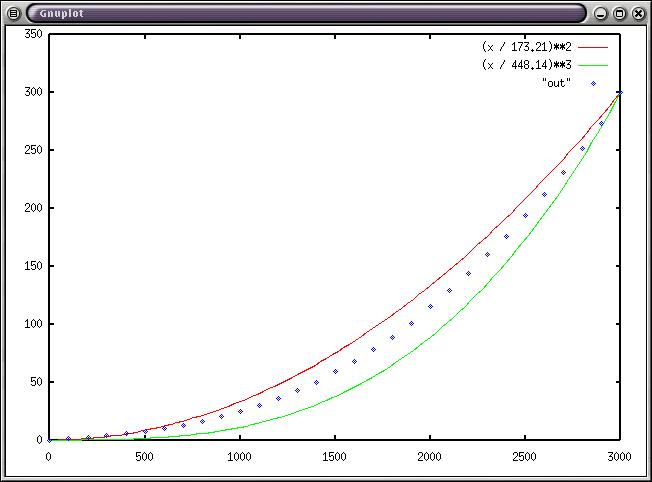Click the 3000 label on the x-axis
This screenshot has height=482, width=652.
point(620,456)
